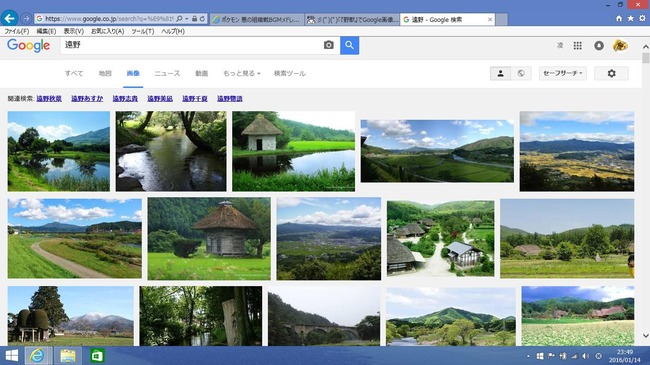Image resolution: width=650 pixels, height=365 pixels.
Task: Expand the もっと見る dropdown
Action: coord(242,73)
